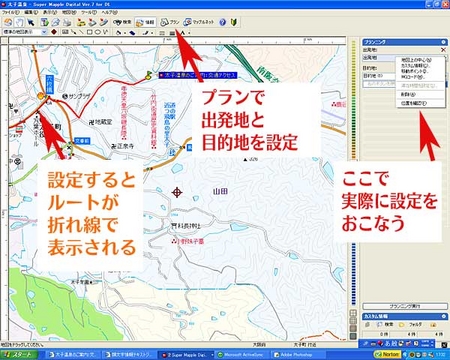The height and width of the screenshot is (360, 450).
Task: Click the green-yellow beginner mark icon
Action: [234, 22]
